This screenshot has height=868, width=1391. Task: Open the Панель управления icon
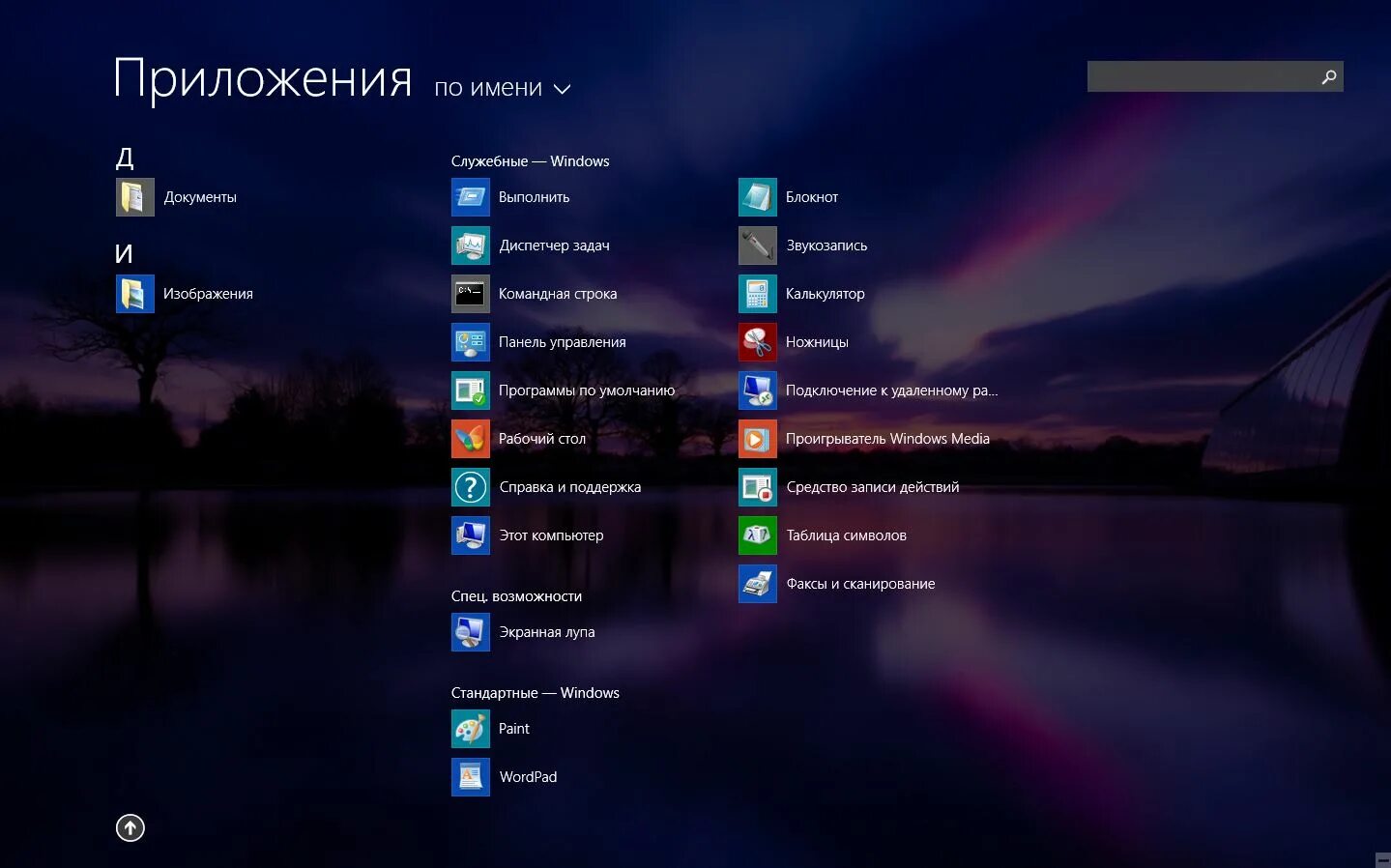click(471, 342)
